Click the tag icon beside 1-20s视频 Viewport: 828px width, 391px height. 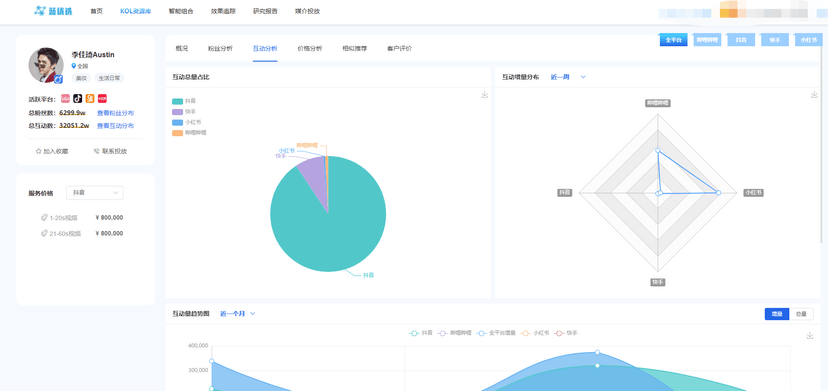point(44,218)
